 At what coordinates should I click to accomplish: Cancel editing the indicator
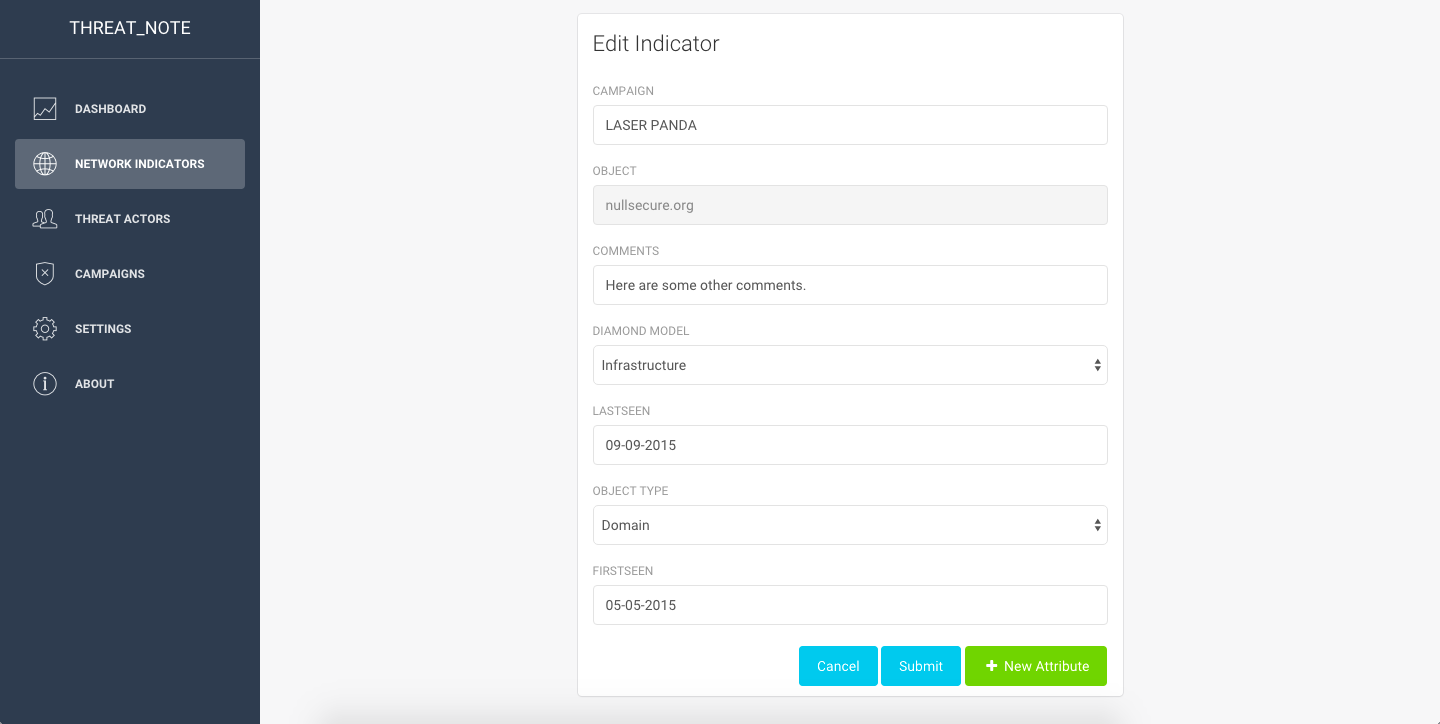[838, 666]
